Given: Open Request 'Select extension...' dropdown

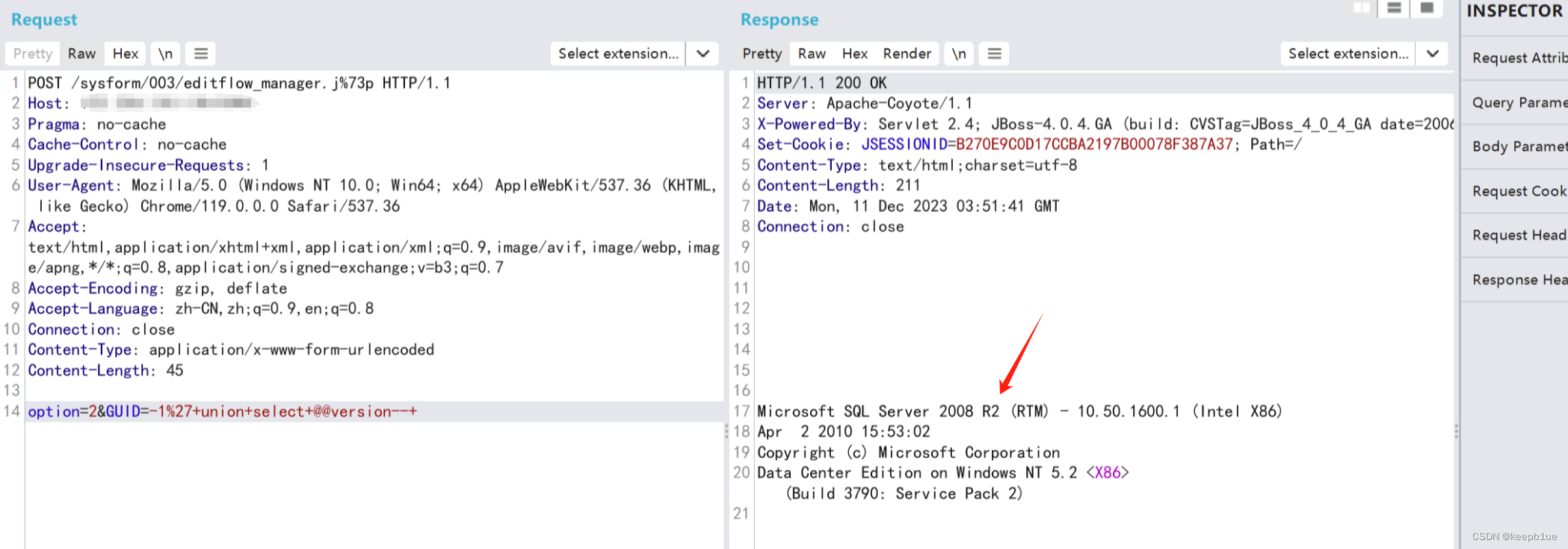Looking at the screenshot, I should [618, 54].
